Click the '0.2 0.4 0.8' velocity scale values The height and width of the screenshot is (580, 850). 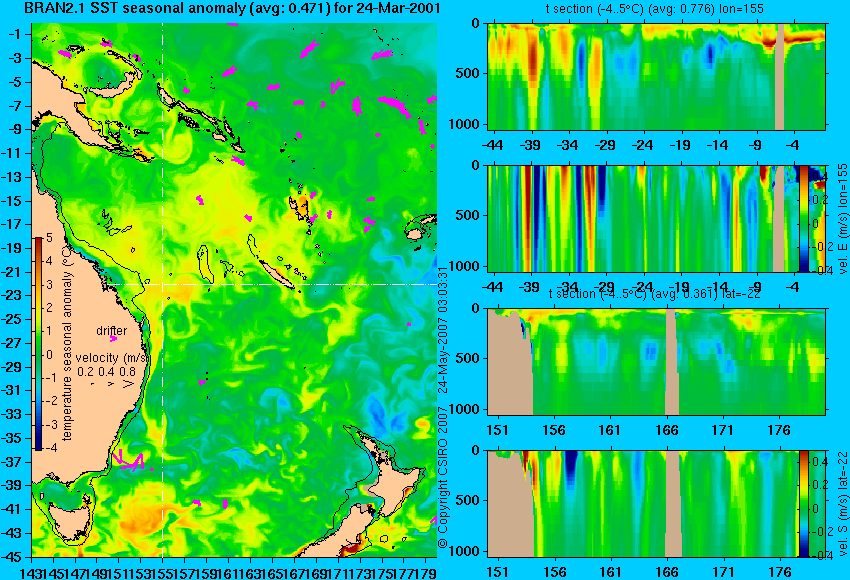[106, 372]
